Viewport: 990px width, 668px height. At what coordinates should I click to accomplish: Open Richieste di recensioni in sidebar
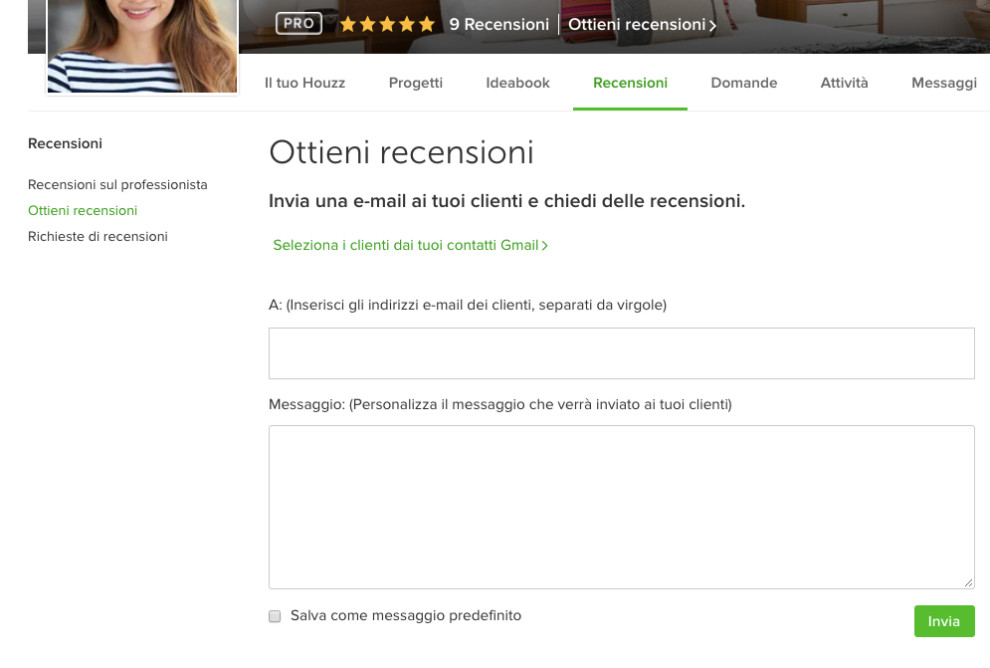pyautogui.click(x=98, y=237)
